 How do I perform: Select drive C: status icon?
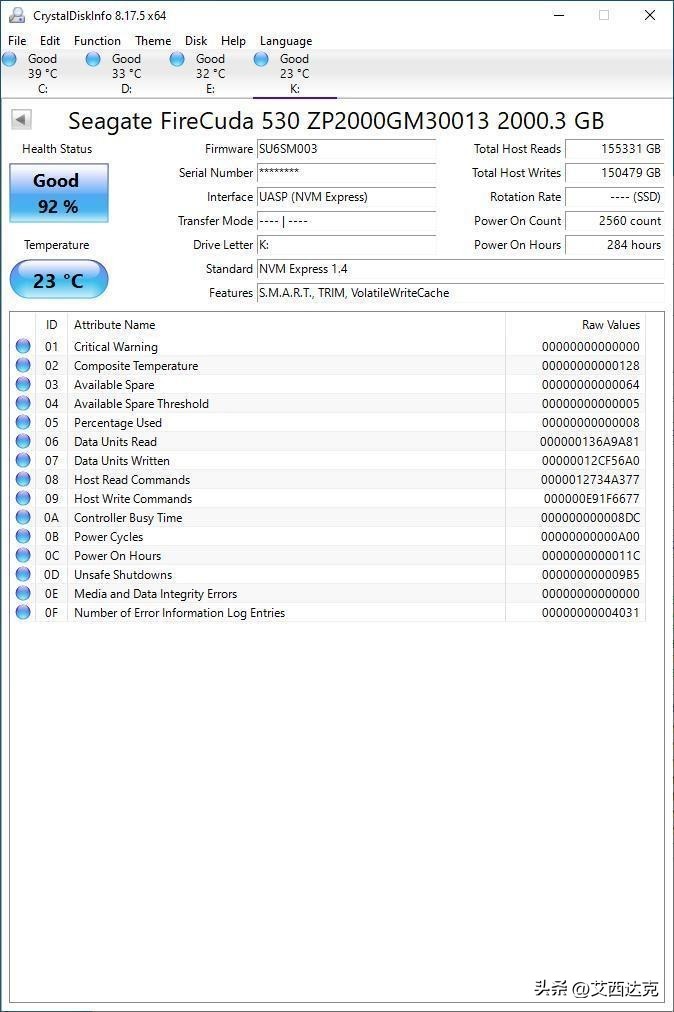(x=9, y=59)
